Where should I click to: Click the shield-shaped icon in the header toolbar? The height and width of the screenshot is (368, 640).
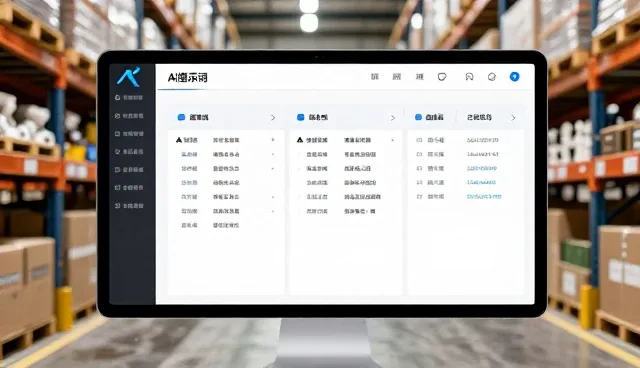442,77
